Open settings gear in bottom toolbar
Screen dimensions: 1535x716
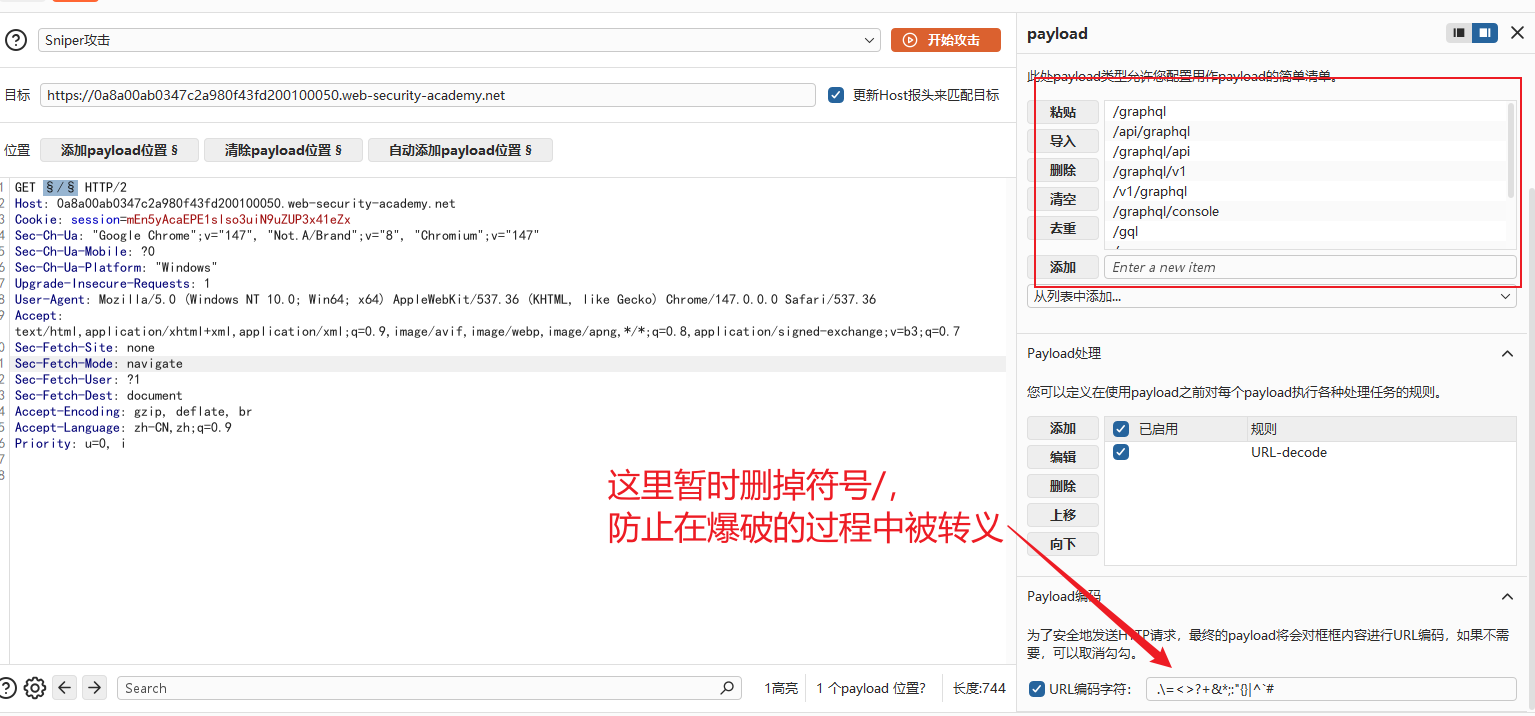pyautogui.click(x=35, y=688)
